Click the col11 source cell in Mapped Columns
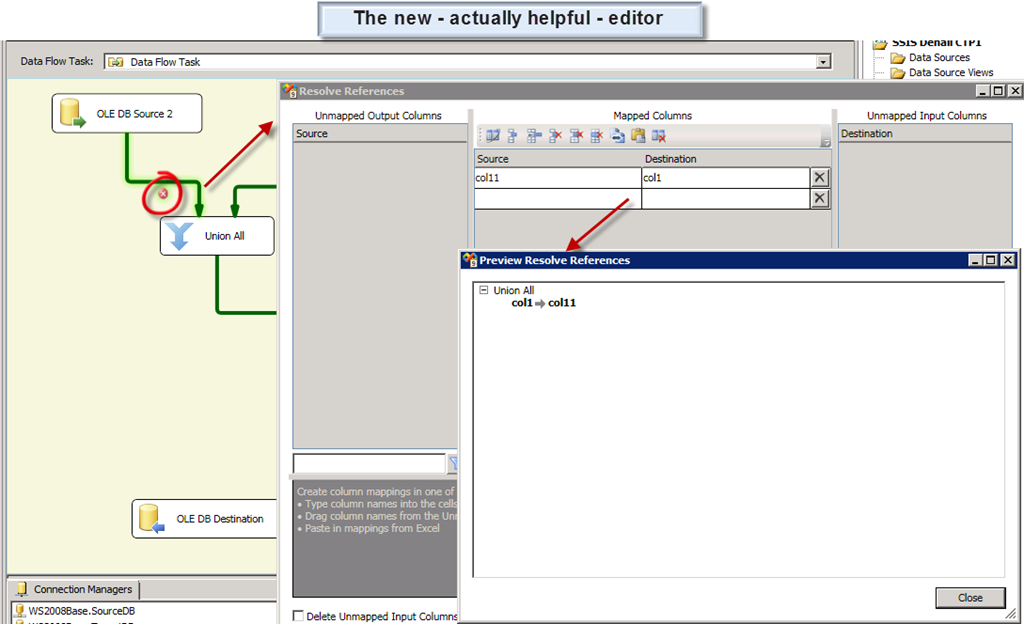Viewport: 1024px width, 624px height. pyautogui.click(x=558, y=178)
